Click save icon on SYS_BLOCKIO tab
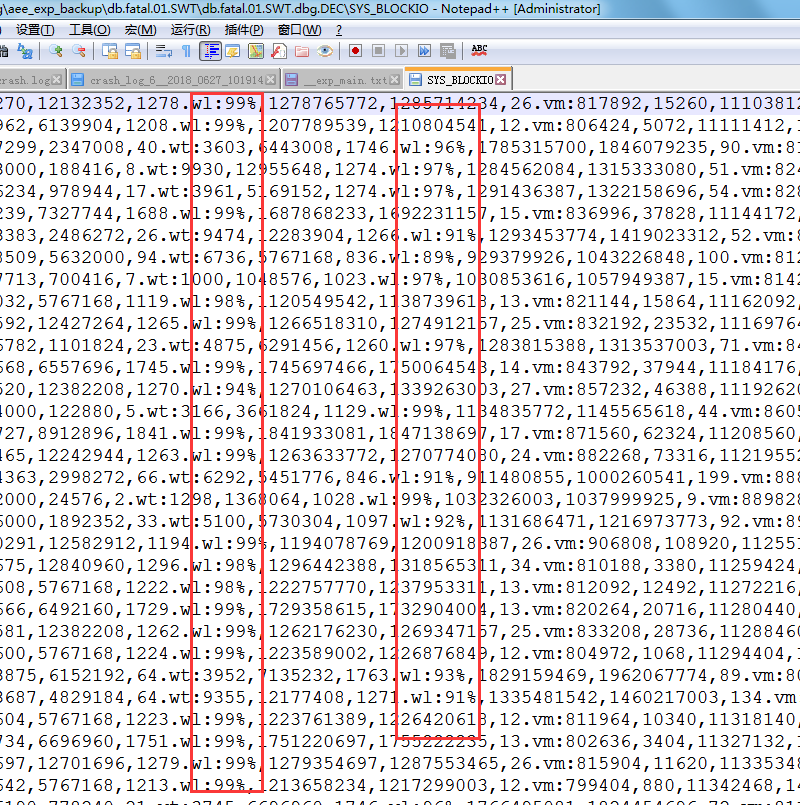The image size is (800, 805). [415, 80]
